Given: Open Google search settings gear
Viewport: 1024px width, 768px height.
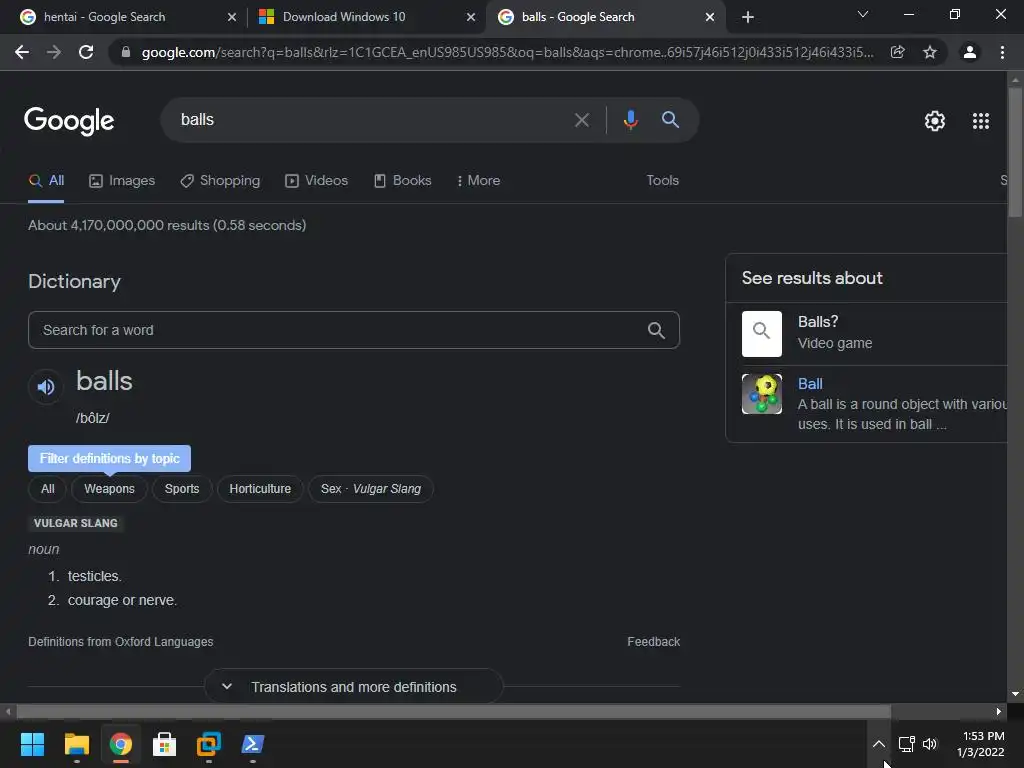Looking at the screenshot, I should (x=935, y=121).
